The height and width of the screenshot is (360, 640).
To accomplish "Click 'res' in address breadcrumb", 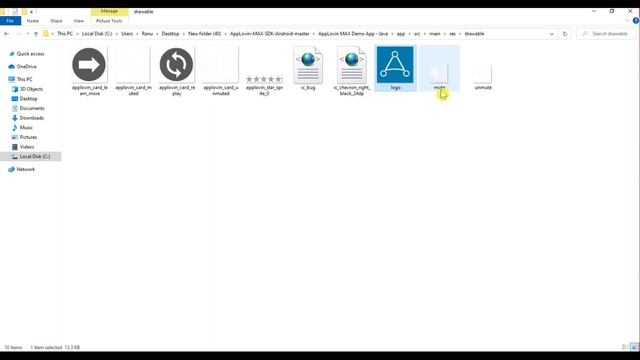I will (452, 34).
